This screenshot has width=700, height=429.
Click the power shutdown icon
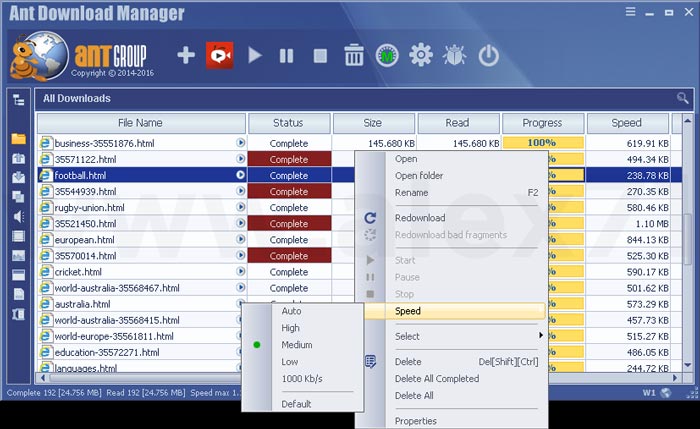[x=488, y=56]
